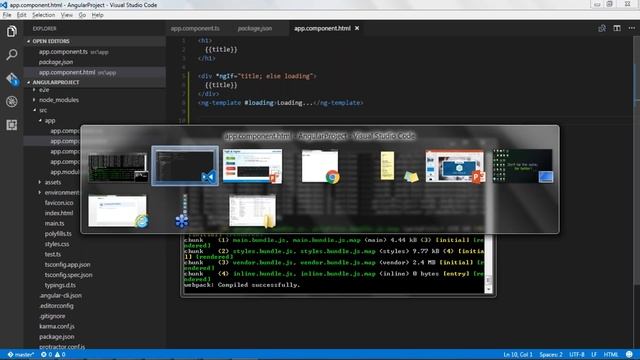Click the master branch indicator
This screenshot has height=360, width=640.
(x=21, y=354)
